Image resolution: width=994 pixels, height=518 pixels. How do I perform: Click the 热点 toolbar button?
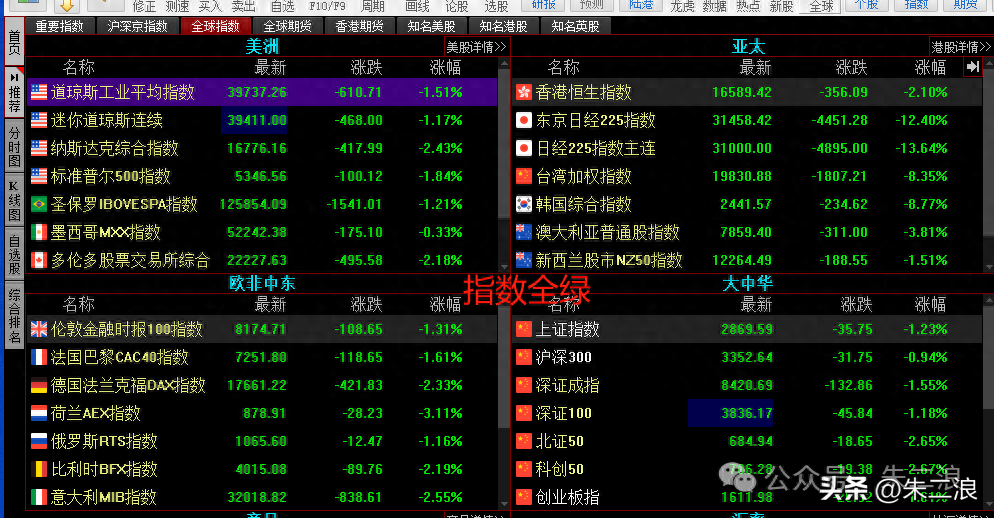click(x=748, y=6)
